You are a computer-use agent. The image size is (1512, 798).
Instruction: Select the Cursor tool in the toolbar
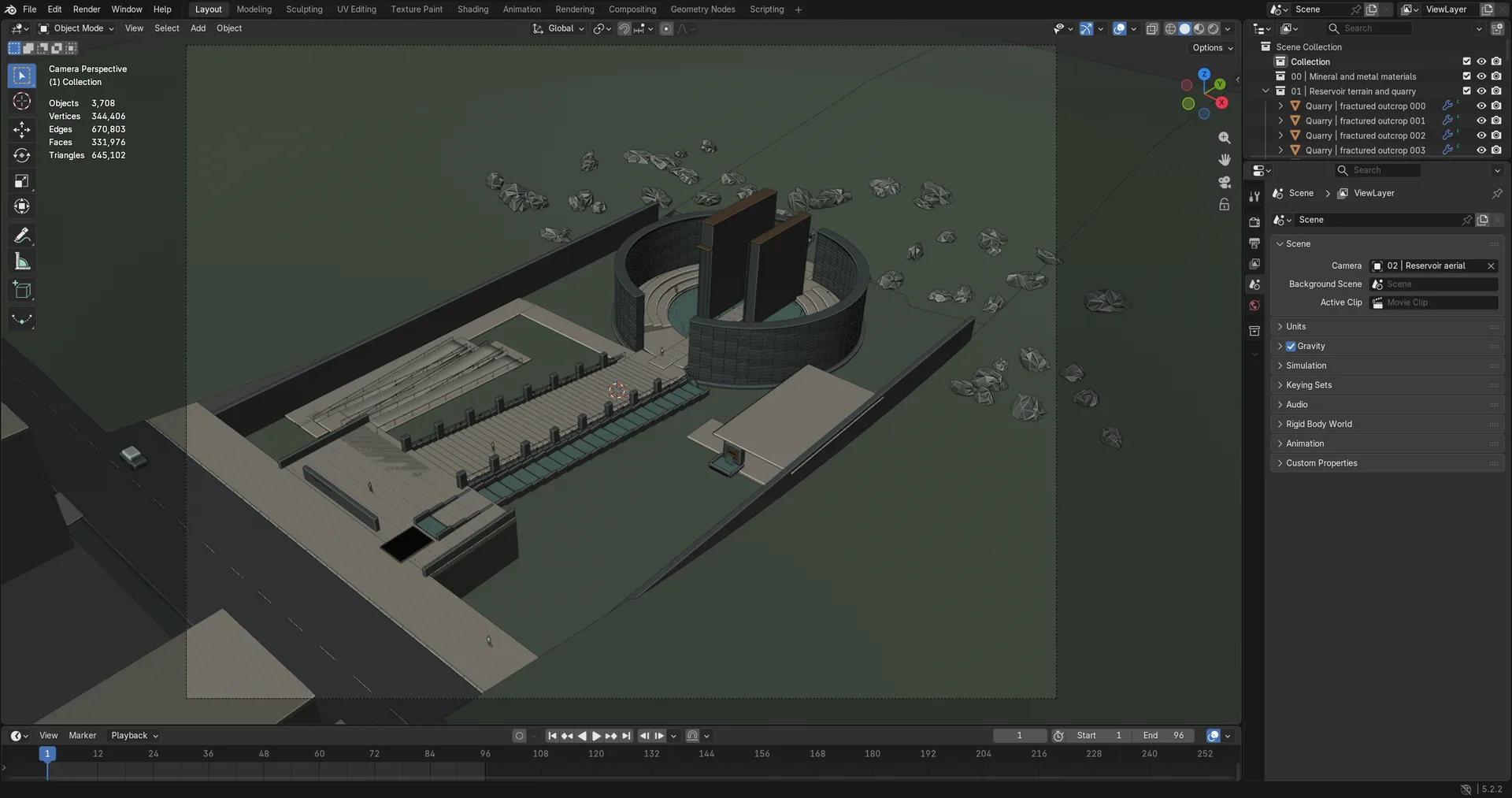point(22,102)
